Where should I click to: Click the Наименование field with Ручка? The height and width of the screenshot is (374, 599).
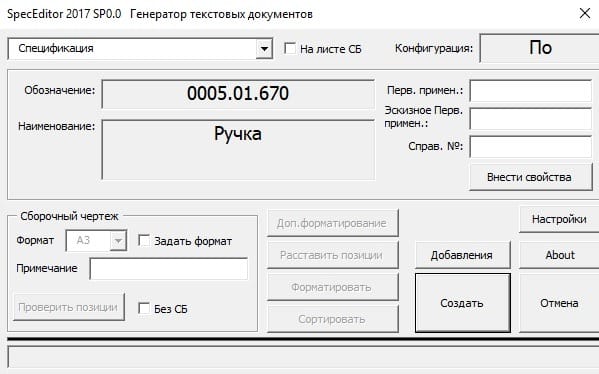pos(238,149)
